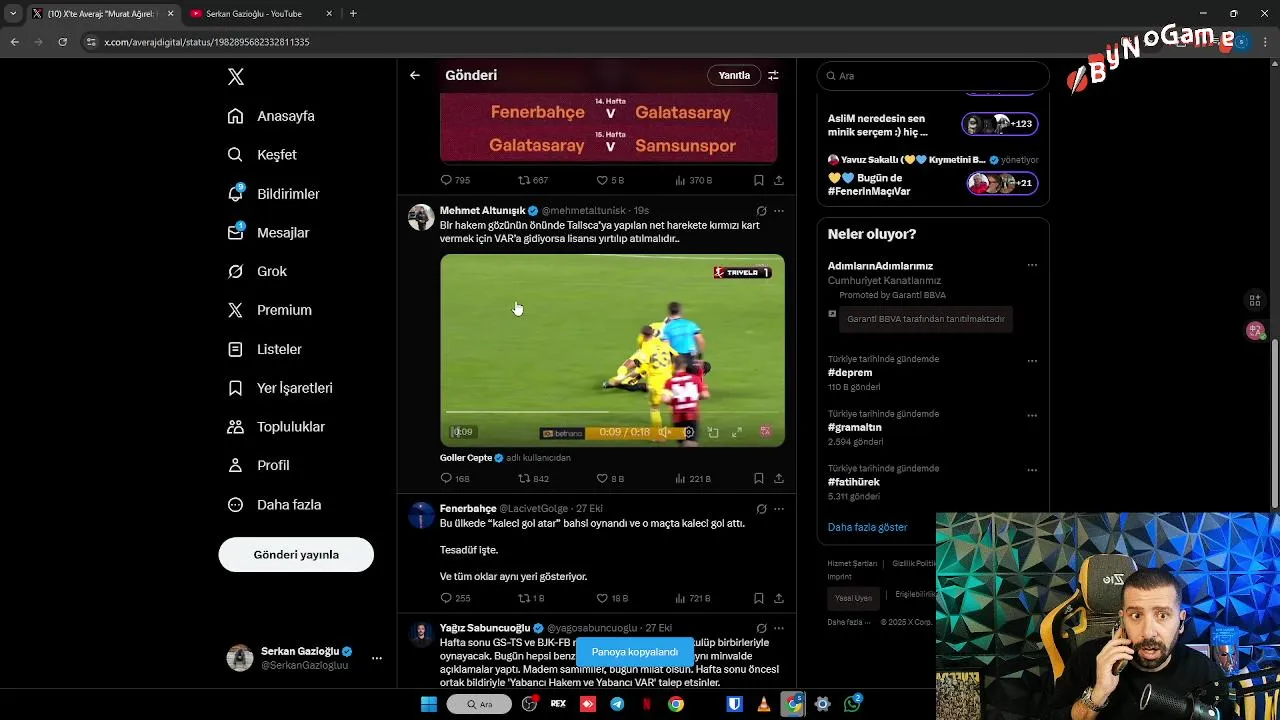The image size is (1280, 720).
Task: Open more options on Yağız Sabuncuoğlu post
Action: [x=779, y=628]
